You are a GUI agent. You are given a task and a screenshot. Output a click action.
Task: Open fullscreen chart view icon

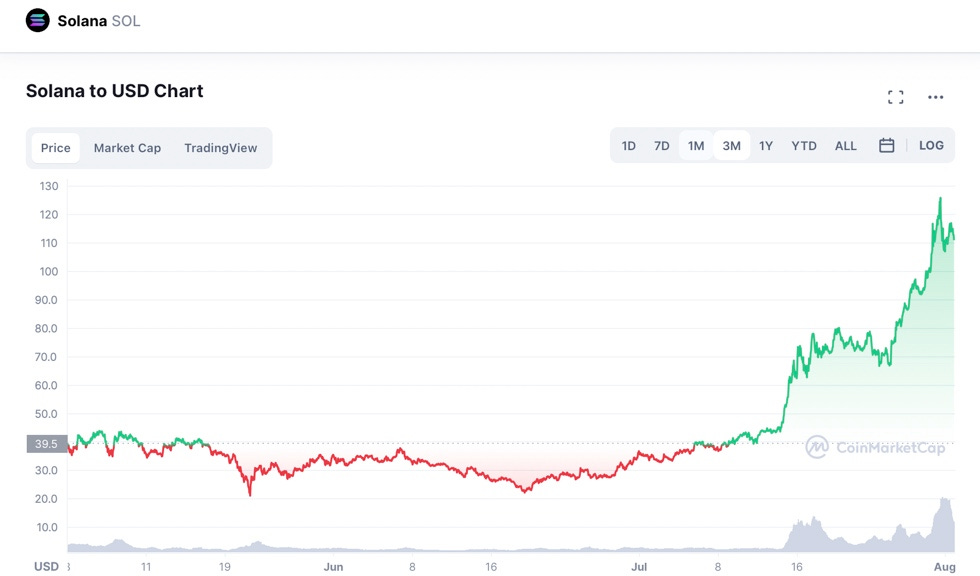[896, 97]
